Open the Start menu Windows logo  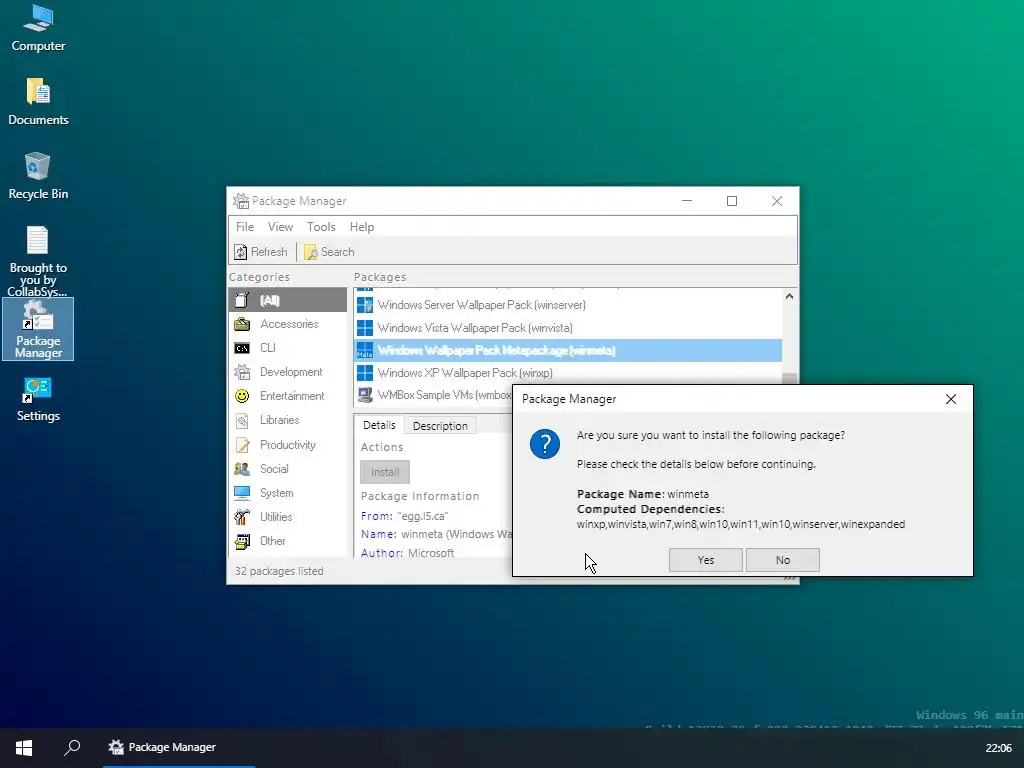click(24, 748)
